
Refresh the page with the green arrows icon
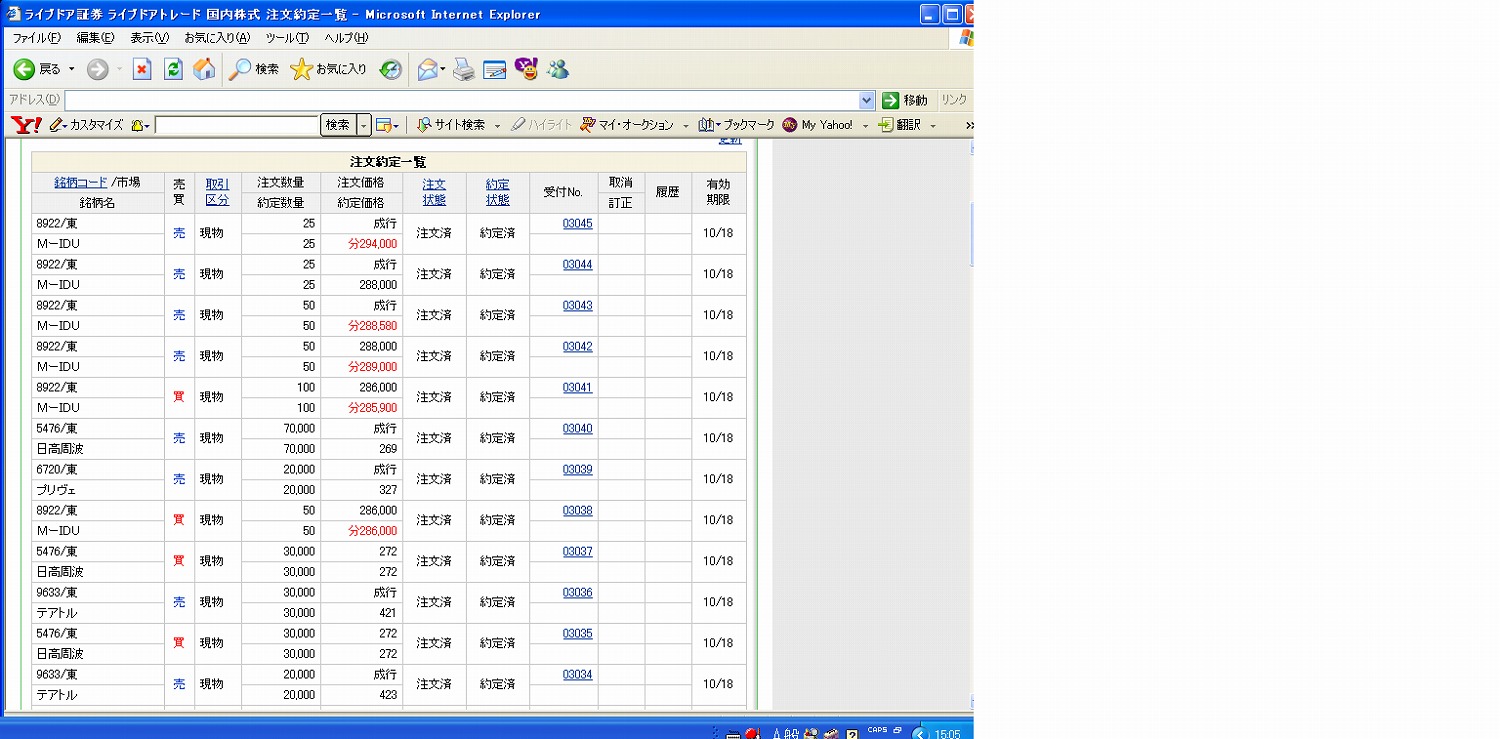pyautogui.click(x=173, y=69)
